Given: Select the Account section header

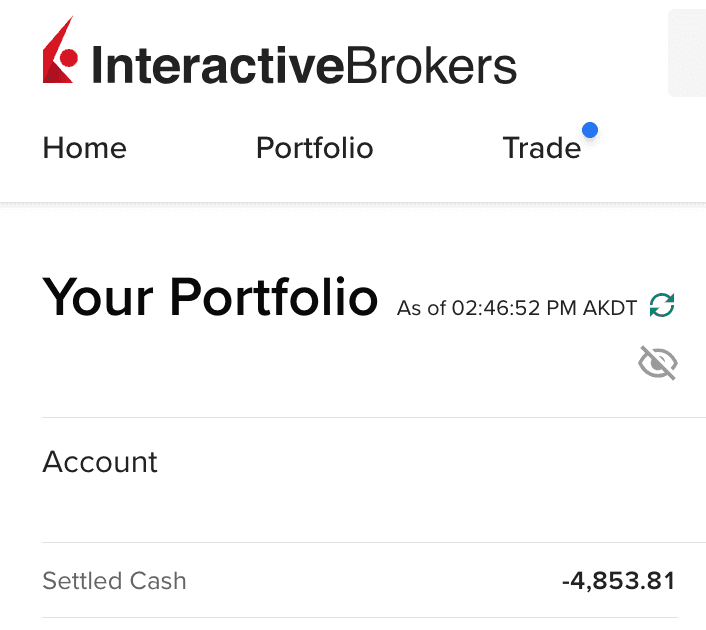Looking at the screenshot, I should coord(100,462).
